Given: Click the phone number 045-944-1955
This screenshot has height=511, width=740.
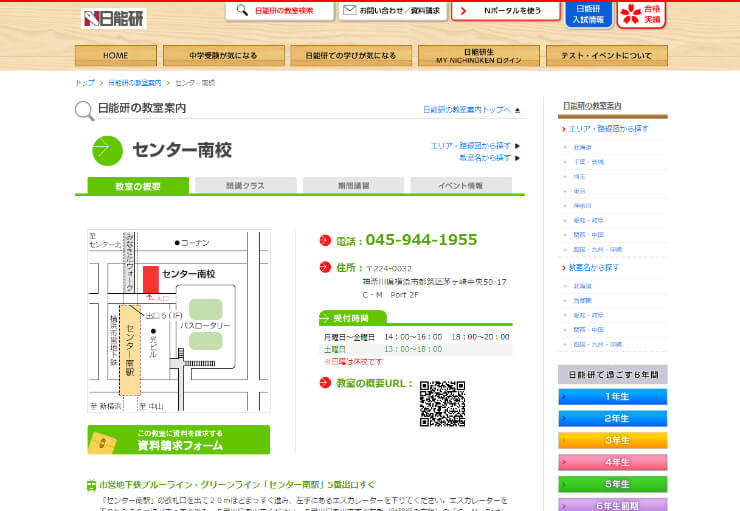Looking at the screenshot, I should click(x=421, y=240).
